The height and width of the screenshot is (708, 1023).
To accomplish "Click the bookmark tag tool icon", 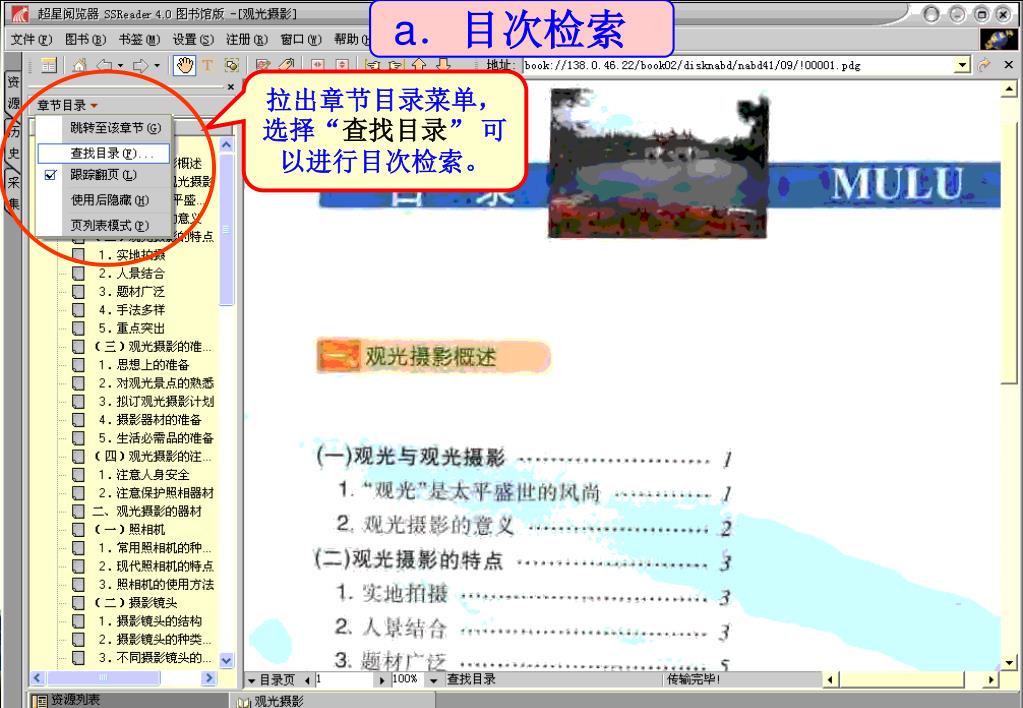I will pos(286,65).
